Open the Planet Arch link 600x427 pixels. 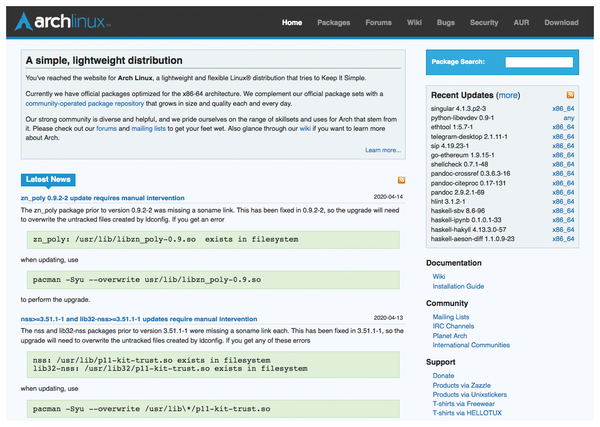(450, 336)
